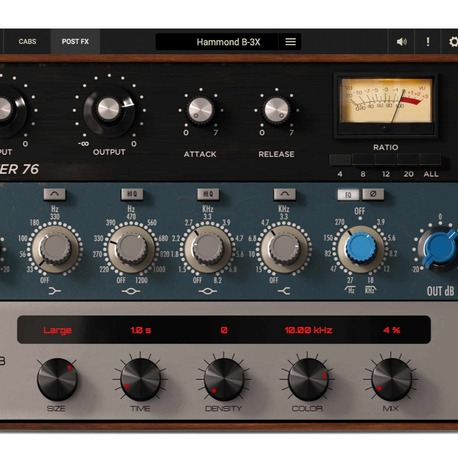Click the '4 %' mix readout

coord(392,330)
